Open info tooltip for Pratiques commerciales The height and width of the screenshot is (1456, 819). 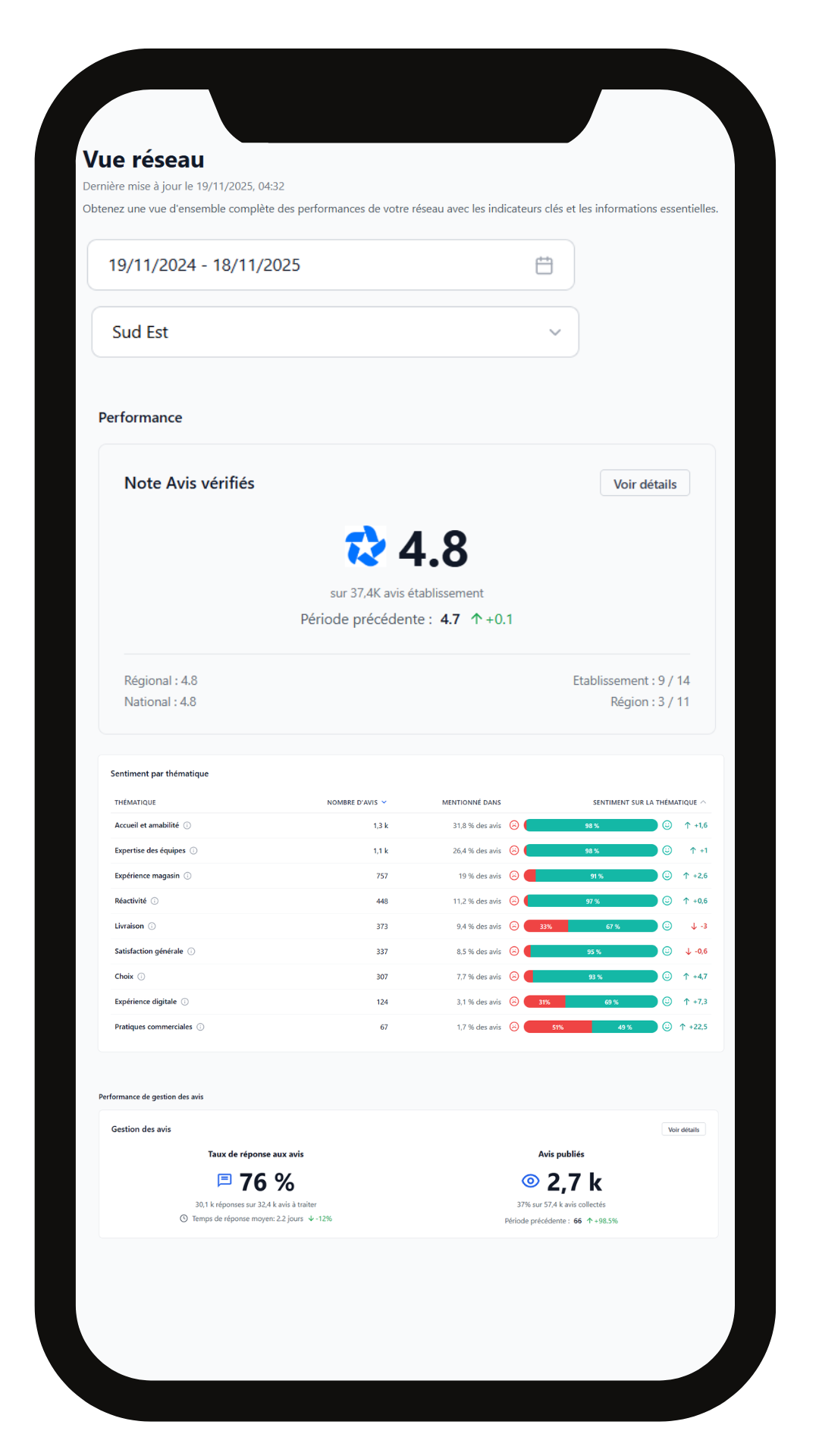pos(200,1027)
